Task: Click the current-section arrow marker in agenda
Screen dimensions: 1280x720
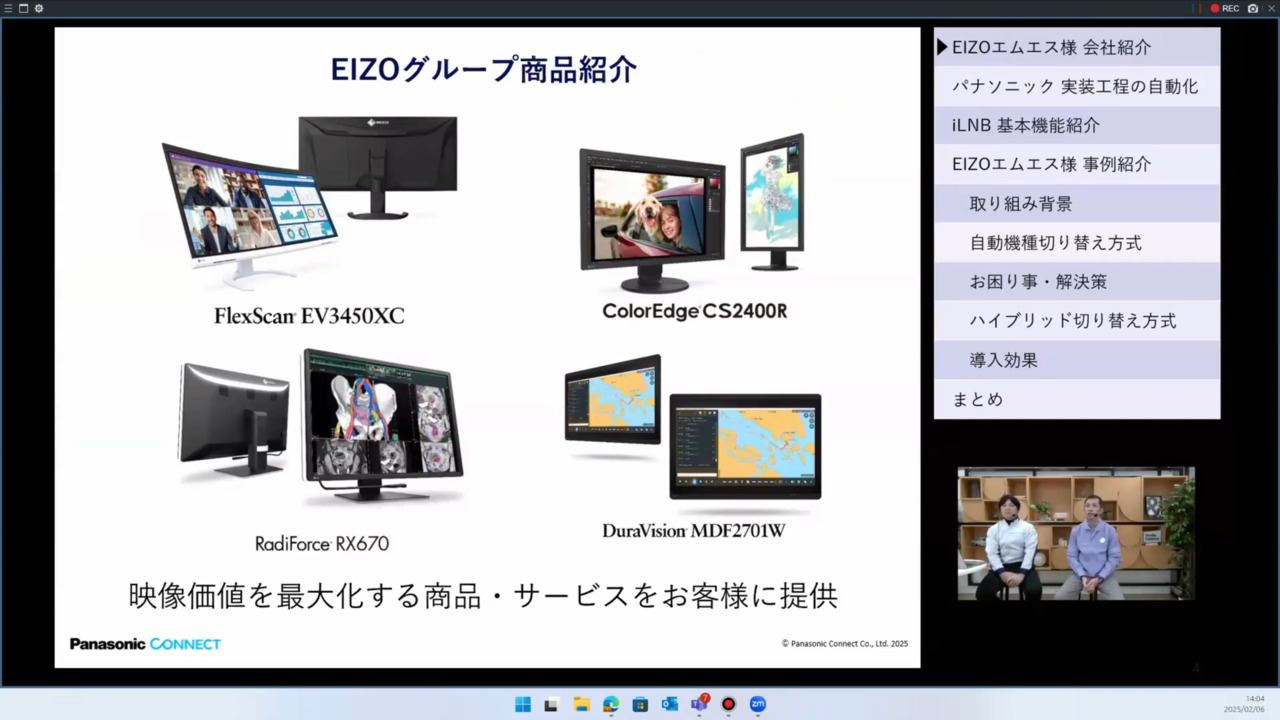Action: tap(942, 47)
